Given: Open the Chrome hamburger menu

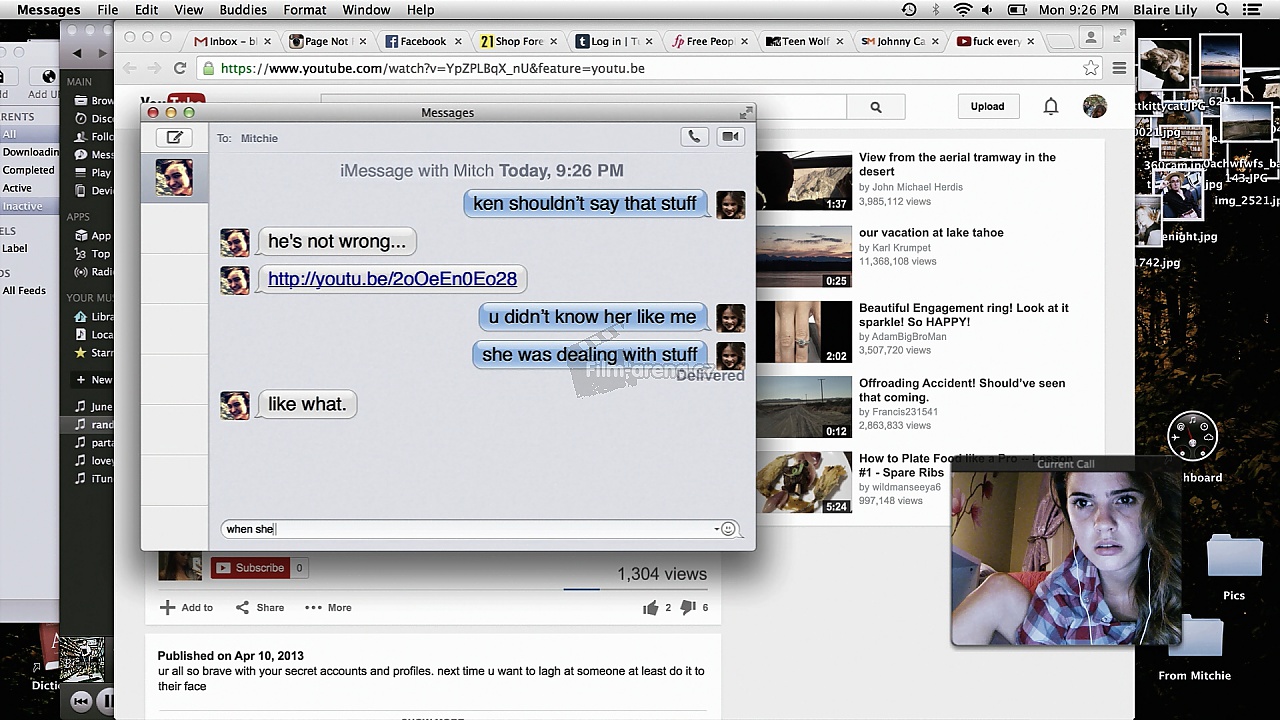Looking at the screenshot, I should click(1119, 68).
